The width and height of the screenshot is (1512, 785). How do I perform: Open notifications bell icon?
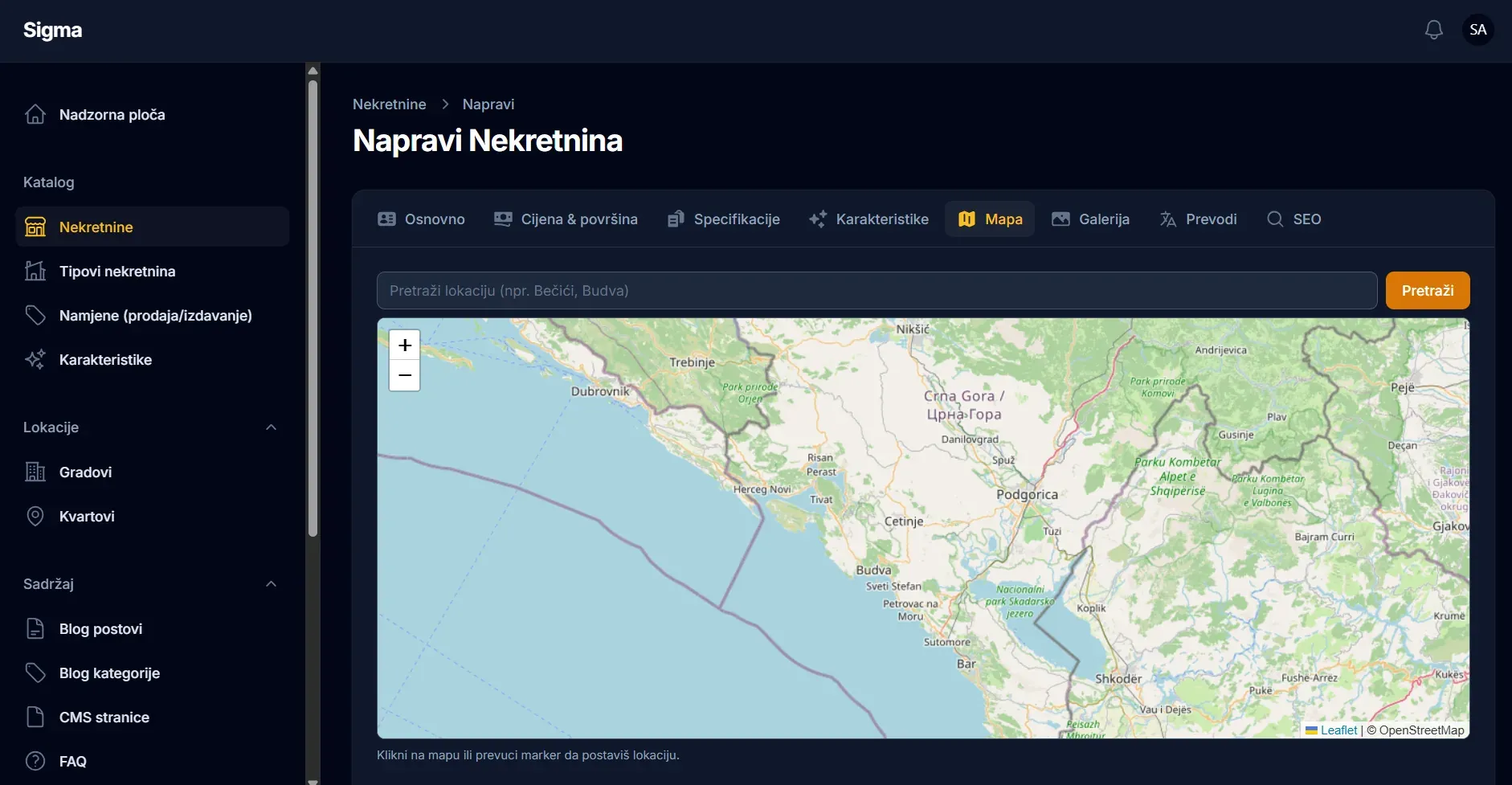(1433, 30)
